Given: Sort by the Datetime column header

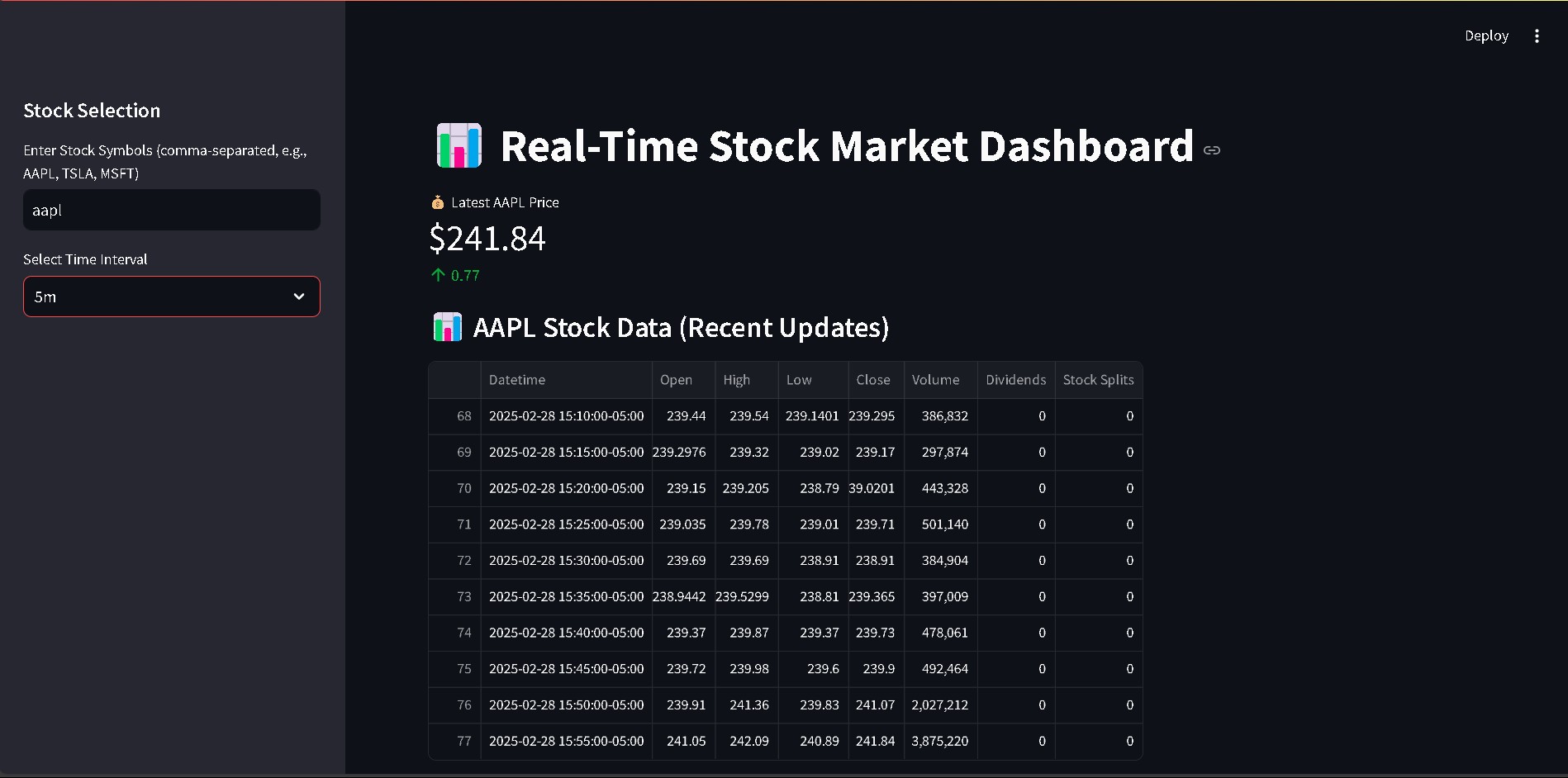Looking at the screenshot, I should tap(566, 380).
